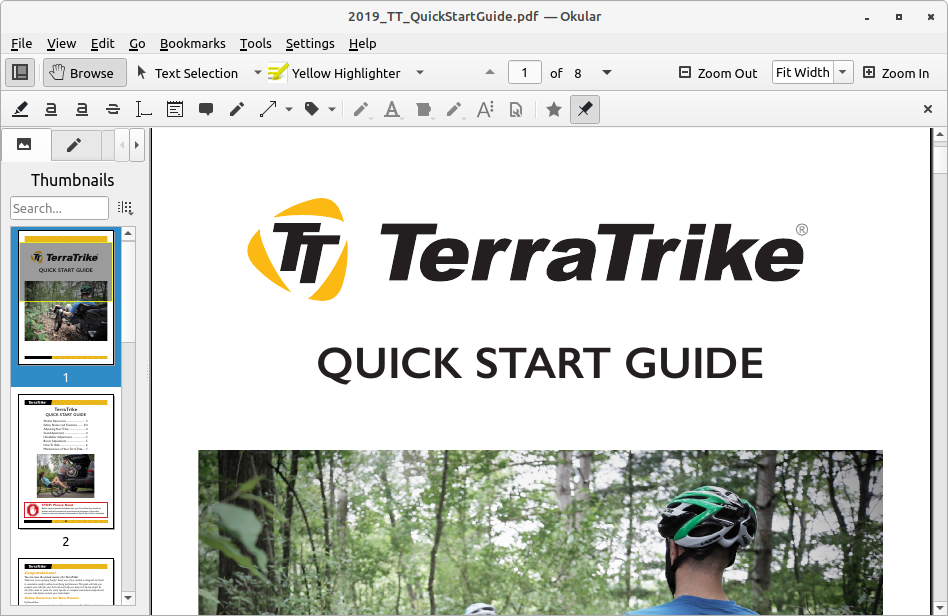Close the annotation toolbar
The image size is (948, 616).
[928, 109]
